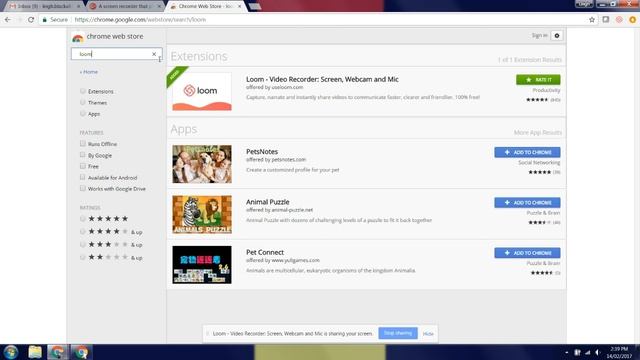
Task: Click Stop sharing in the Loom bar
Action: coord(398,333)
